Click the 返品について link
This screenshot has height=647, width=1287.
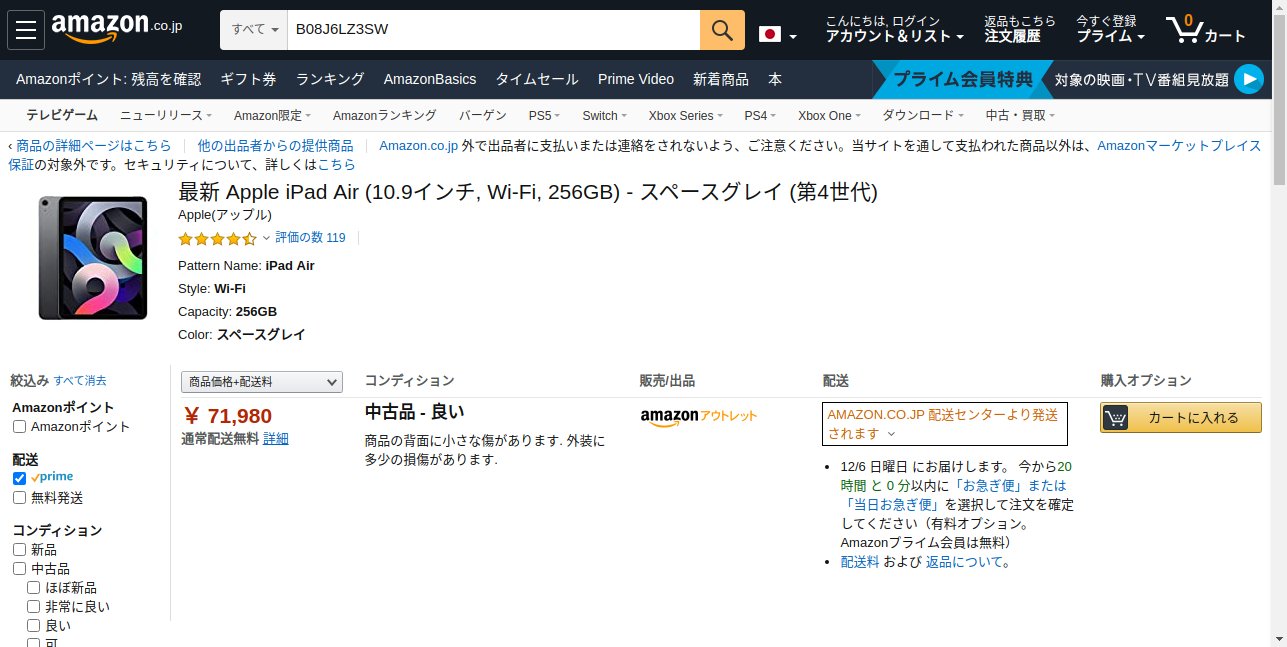click(964, 562)
